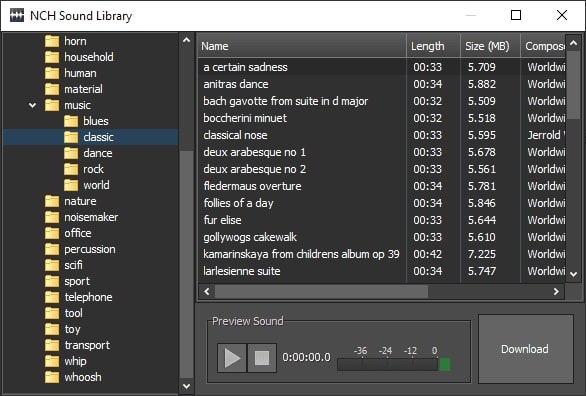
Task: Click sound list scroll-down arrow
Action: (x=573, y=274)
